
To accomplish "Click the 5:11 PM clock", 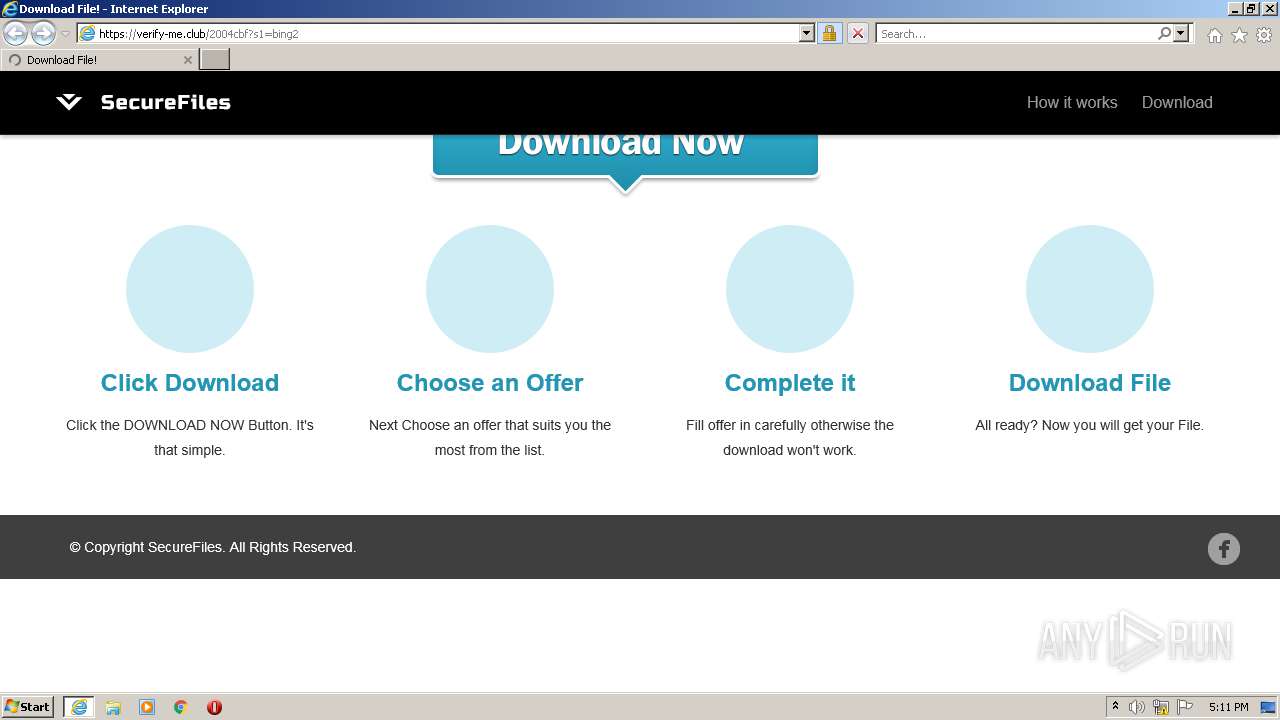I will 1228,707.
